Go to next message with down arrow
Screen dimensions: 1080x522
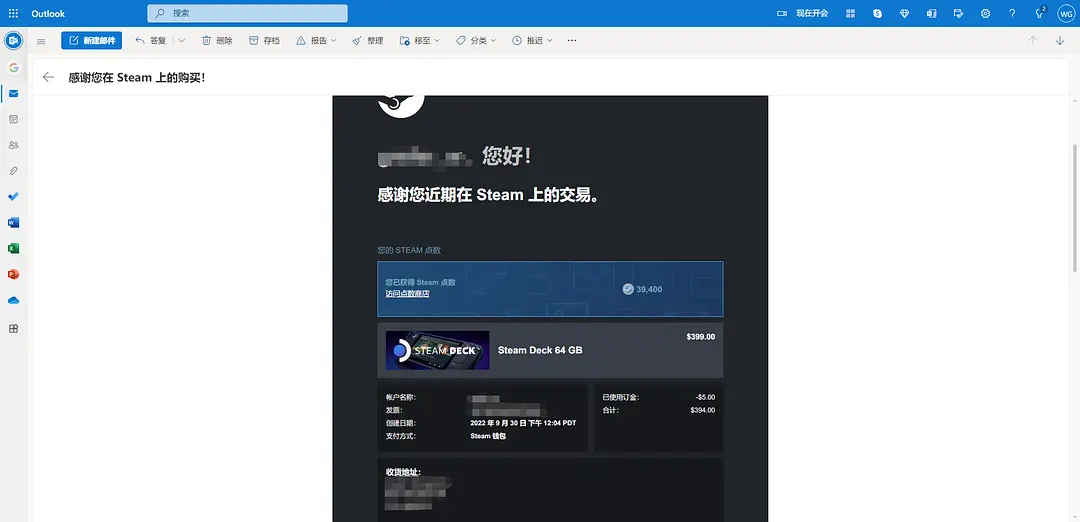(x=1059, y=41)
